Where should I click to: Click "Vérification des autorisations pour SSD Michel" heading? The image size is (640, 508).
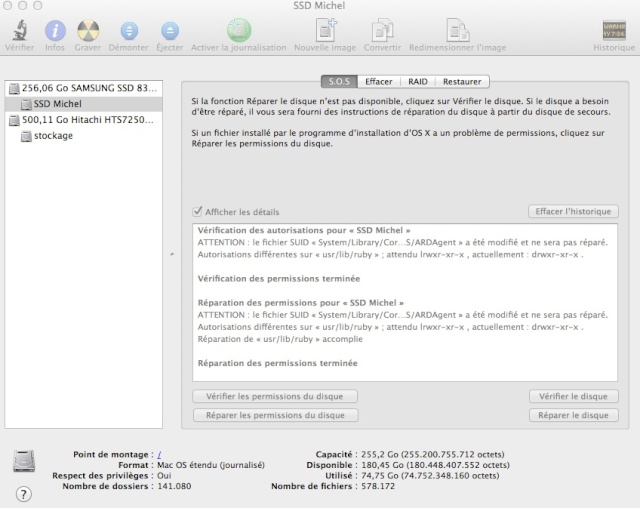pos(304,230)
